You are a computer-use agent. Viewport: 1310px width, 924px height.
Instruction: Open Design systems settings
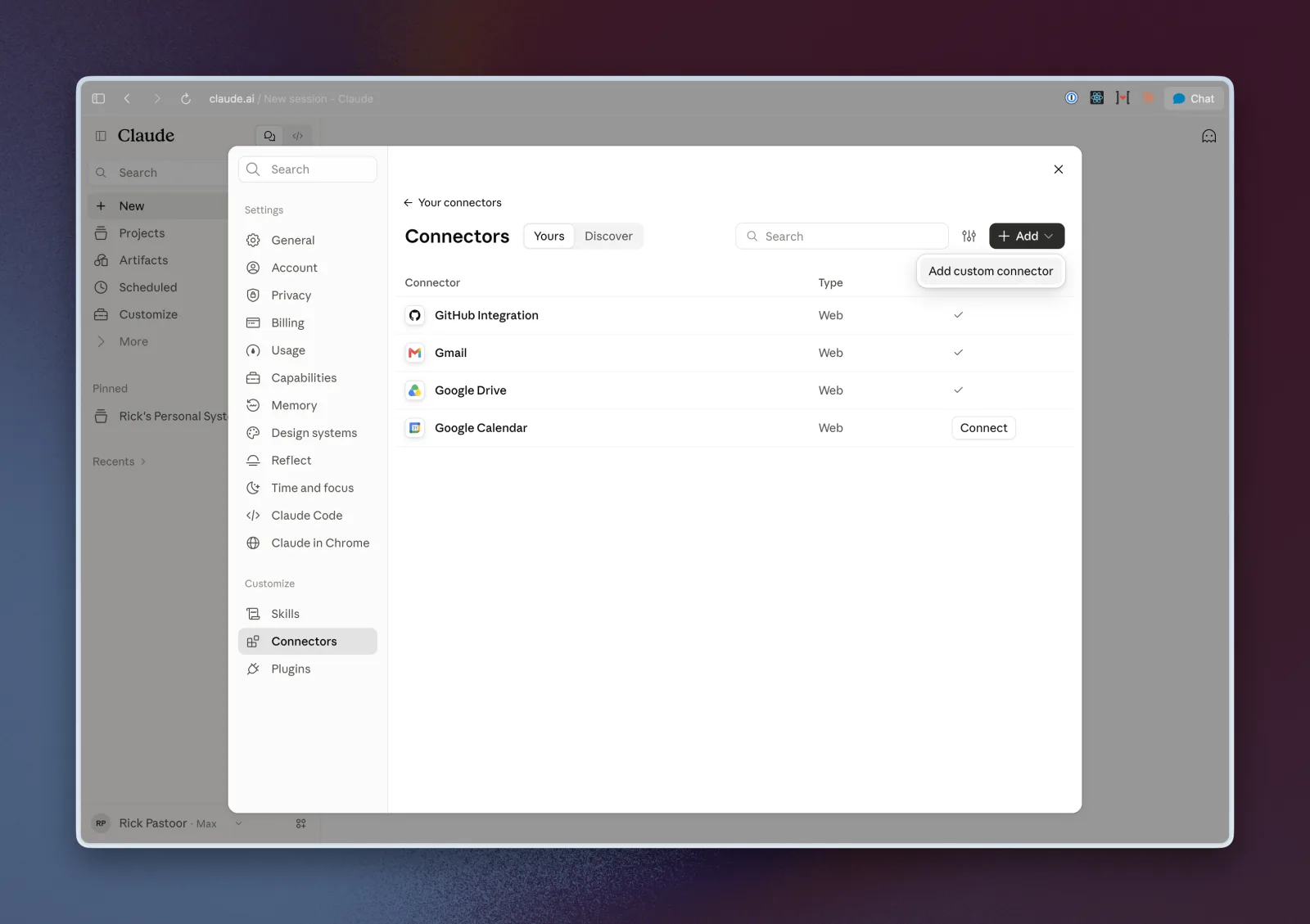click(307, 433)
